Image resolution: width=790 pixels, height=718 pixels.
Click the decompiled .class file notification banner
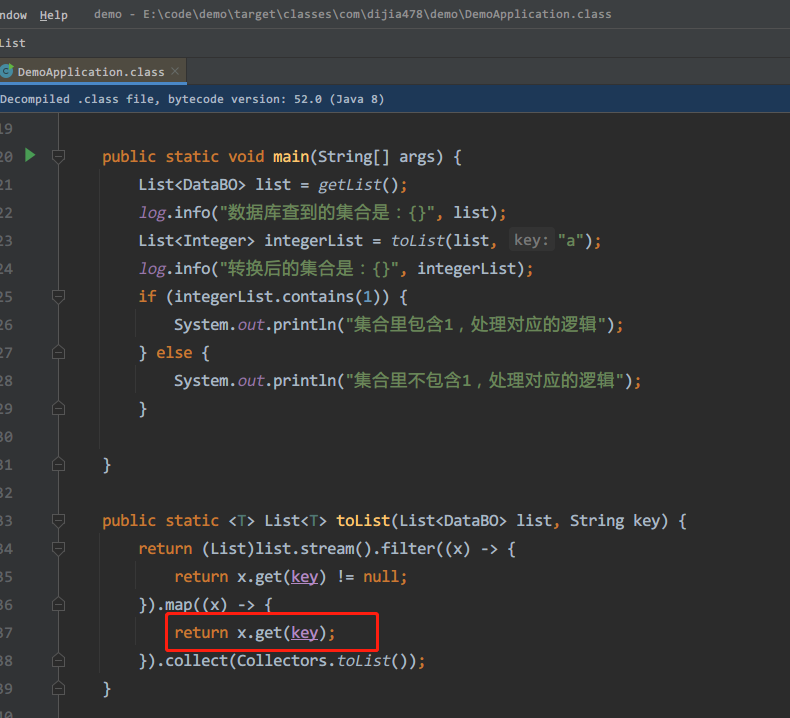192,99
